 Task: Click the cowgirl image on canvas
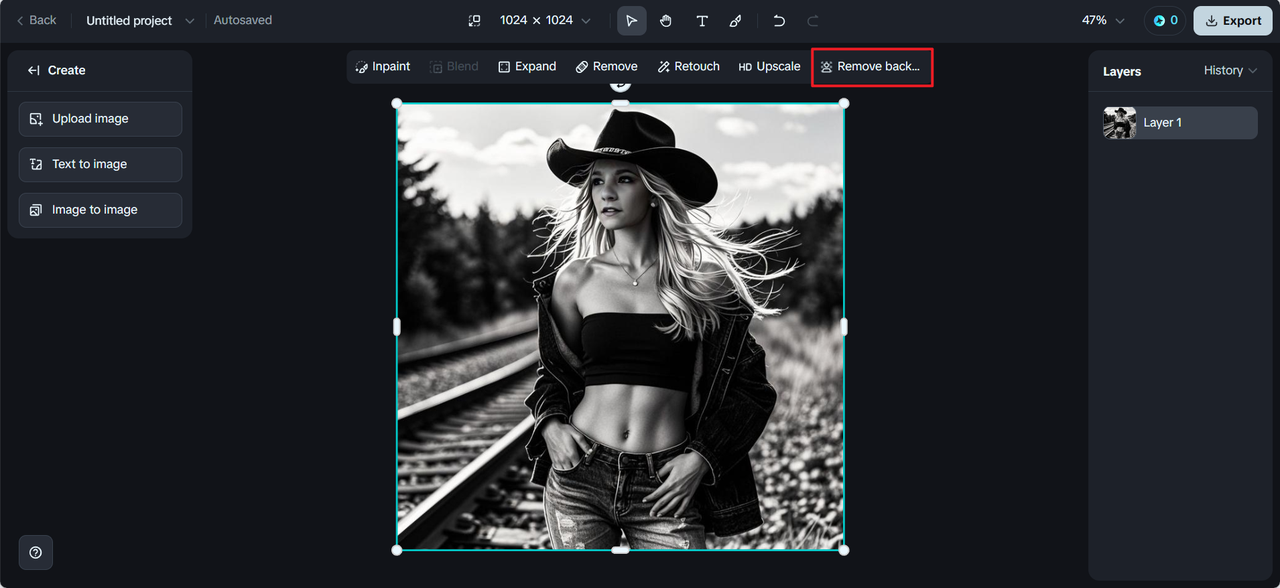click(620, 326)
